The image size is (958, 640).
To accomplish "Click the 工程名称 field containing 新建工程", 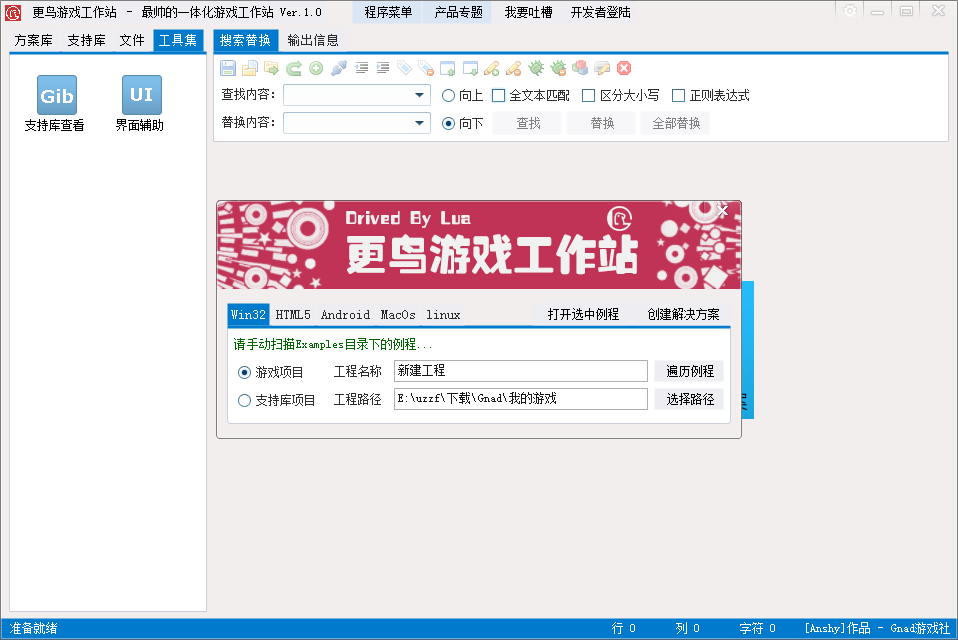I will (x=521, y=371).
